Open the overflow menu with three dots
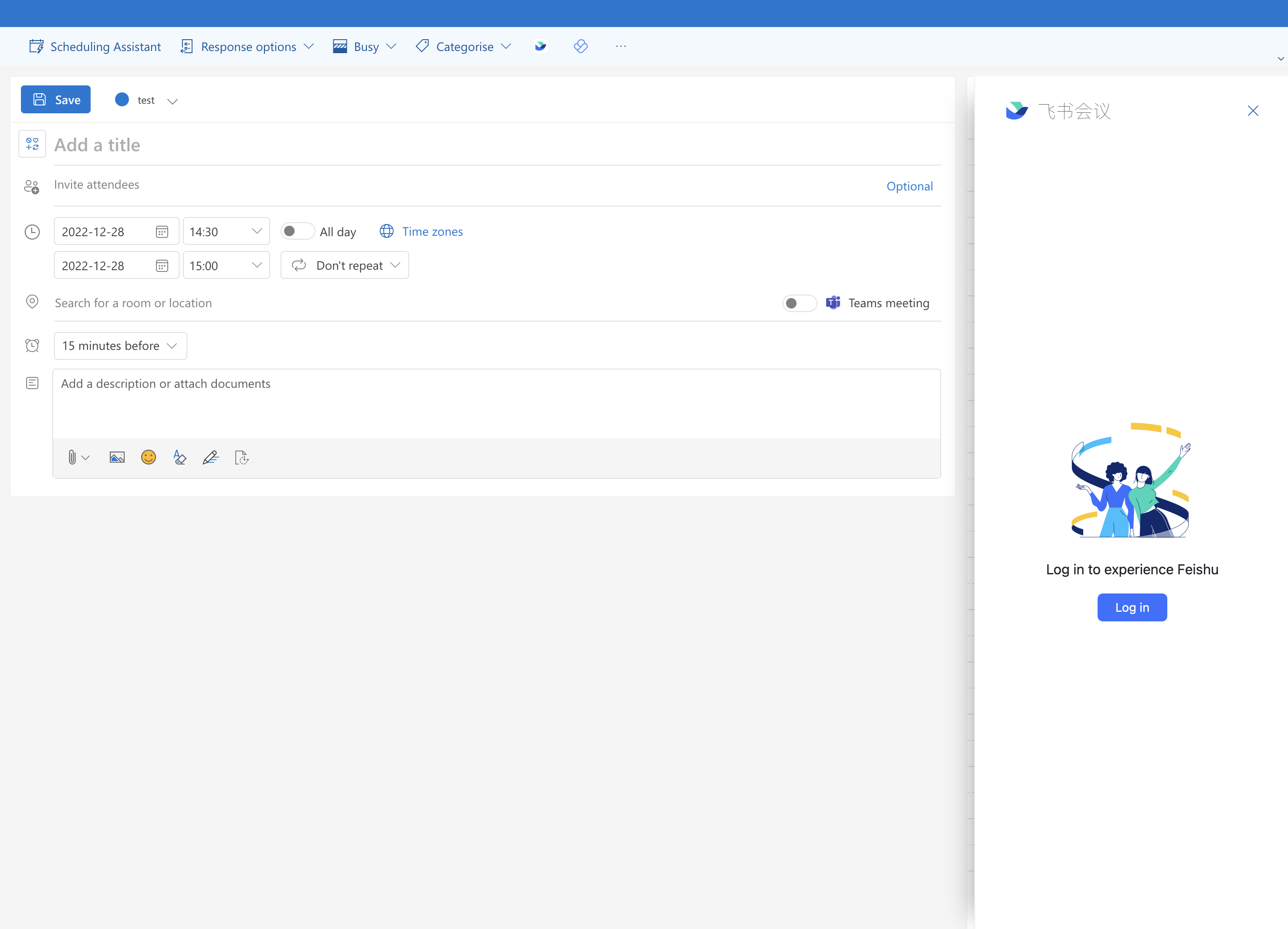The image size is (1288, 929). click(x=620, y=46)
